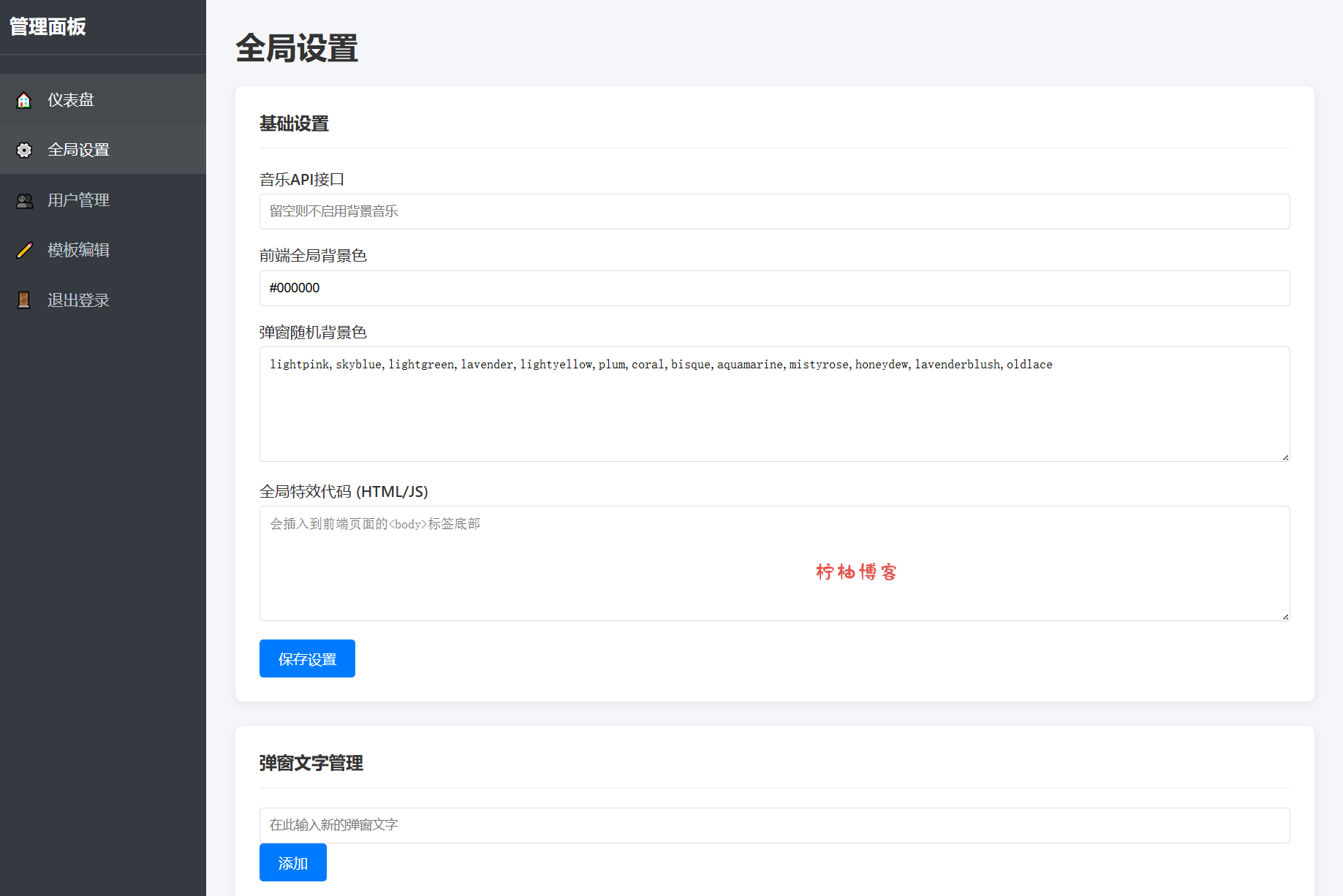
Task: Click the new 弹窗文字 input box
Action: [774, 825]
